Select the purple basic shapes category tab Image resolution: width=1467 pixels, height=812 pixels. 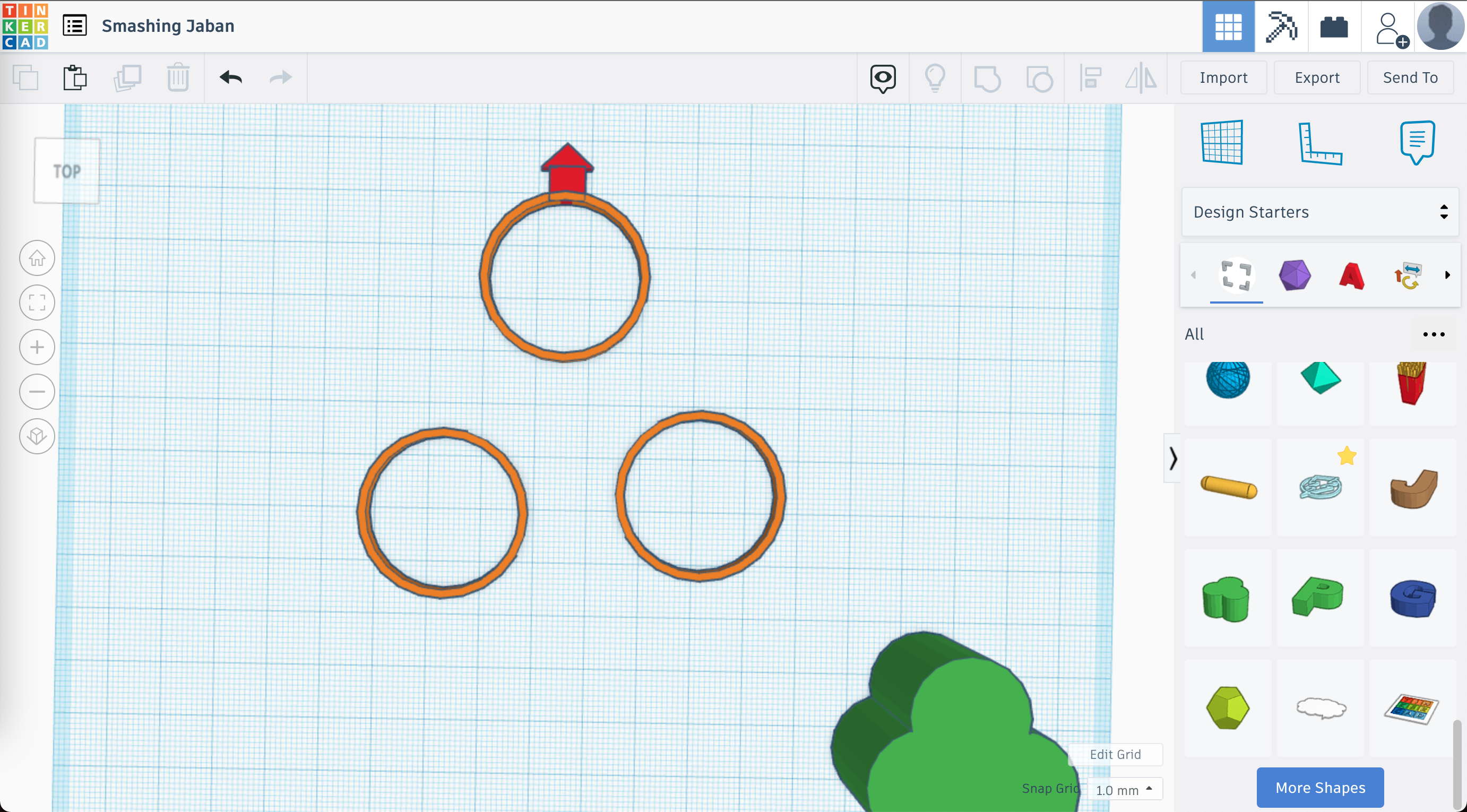tap(1295, 275)
